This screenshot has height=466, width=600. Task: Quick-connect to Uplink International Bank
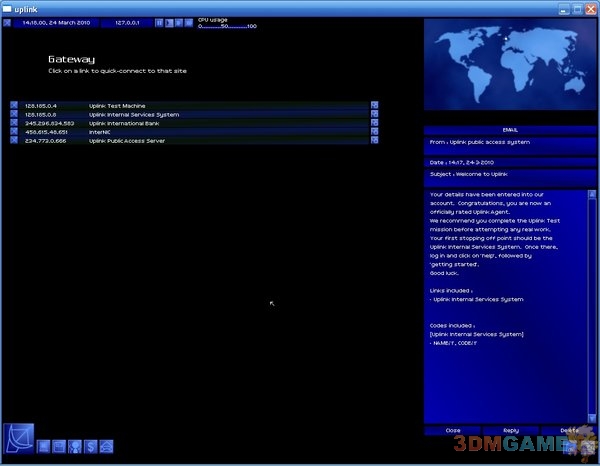(x=126, y=123)
